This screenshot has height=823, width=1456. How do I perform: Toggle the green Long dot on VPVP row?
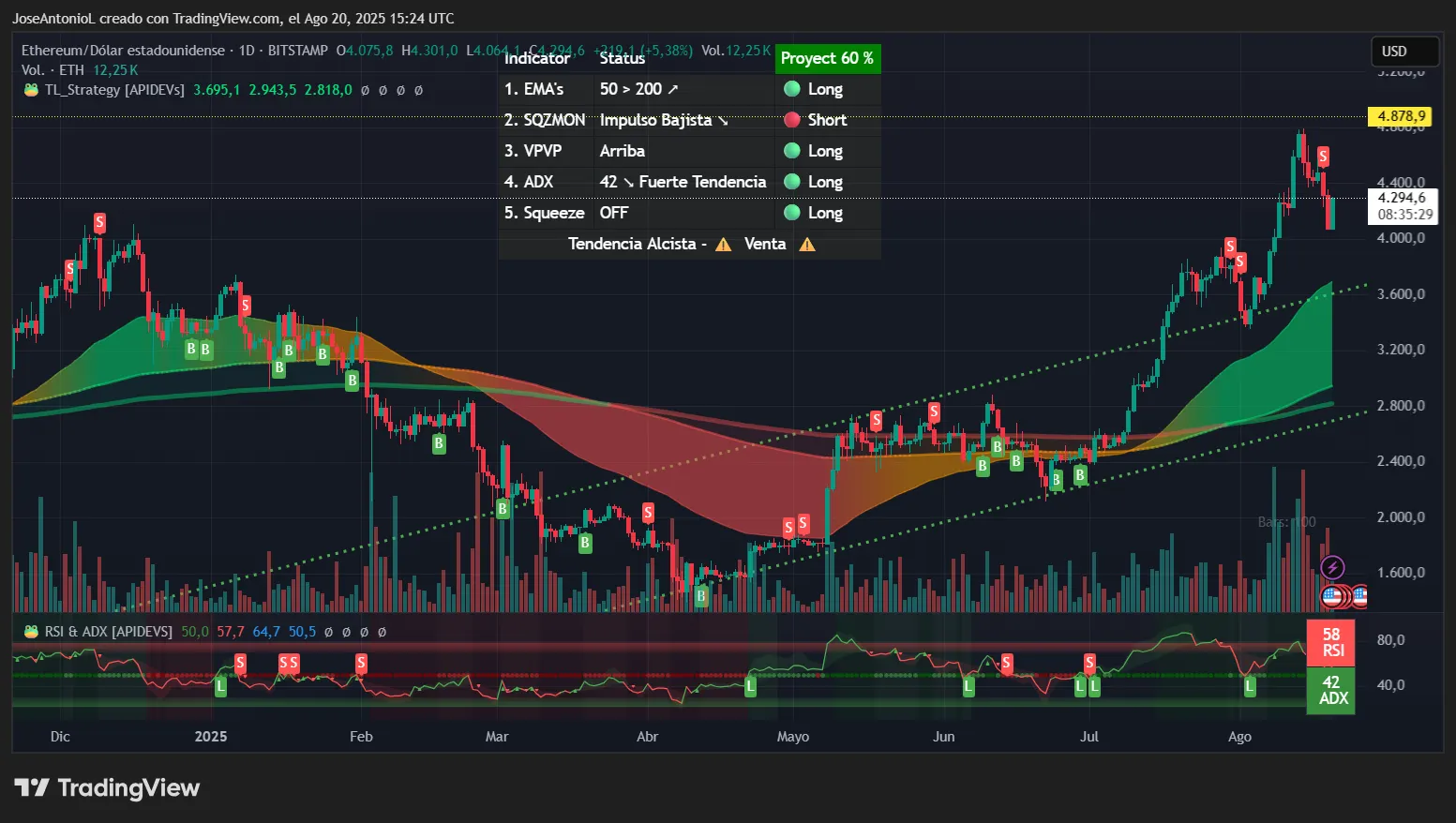793,151
